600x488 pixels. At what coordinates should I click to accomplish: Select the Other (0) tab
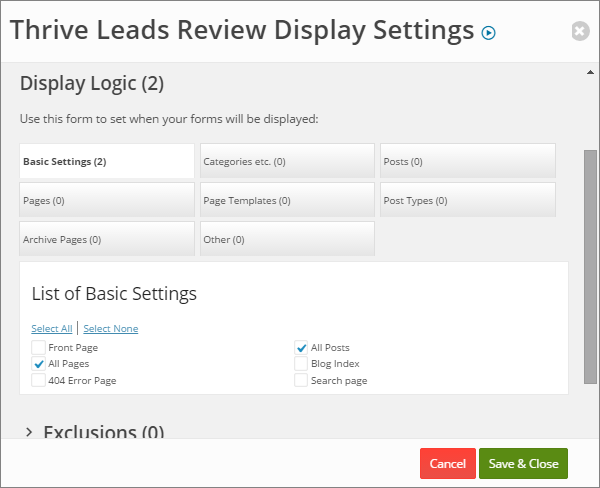pos(287,239)
